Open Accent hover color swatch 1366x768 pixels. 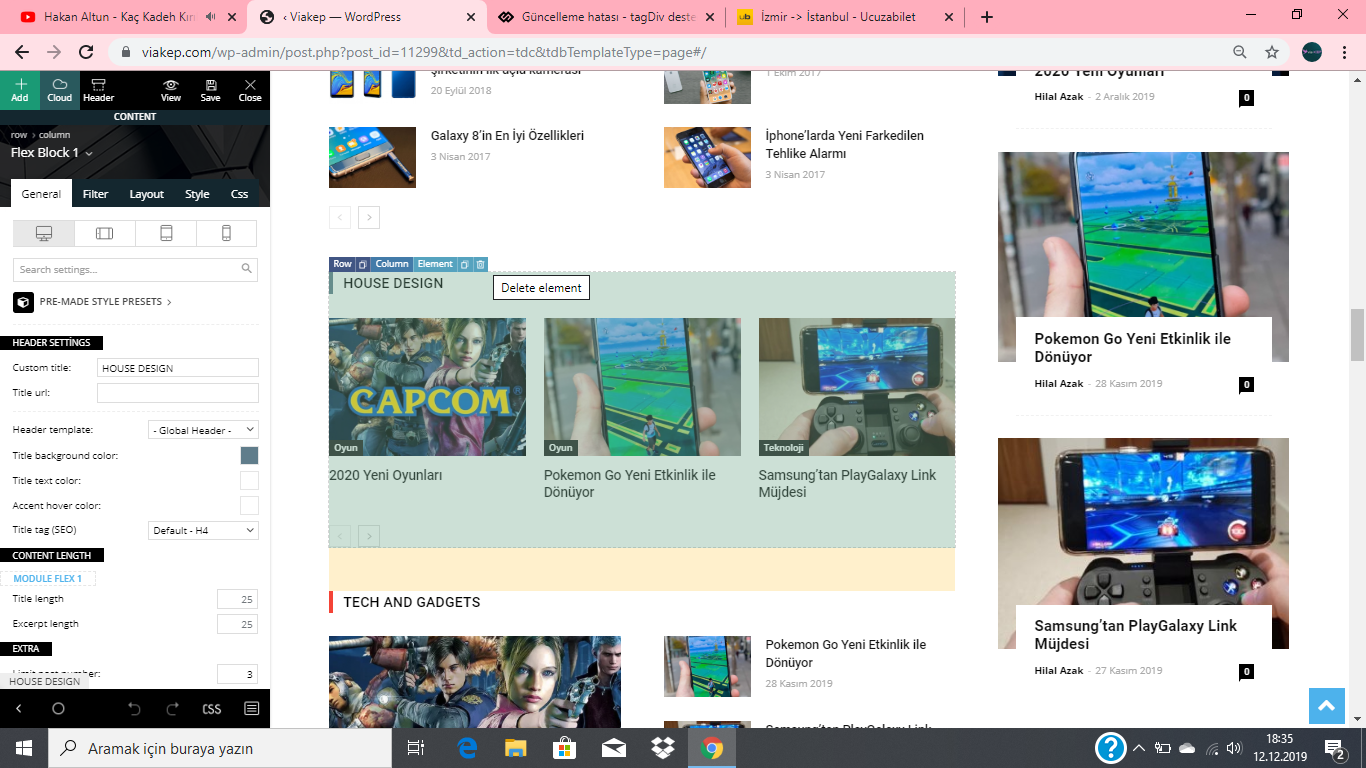pos(249,505)
